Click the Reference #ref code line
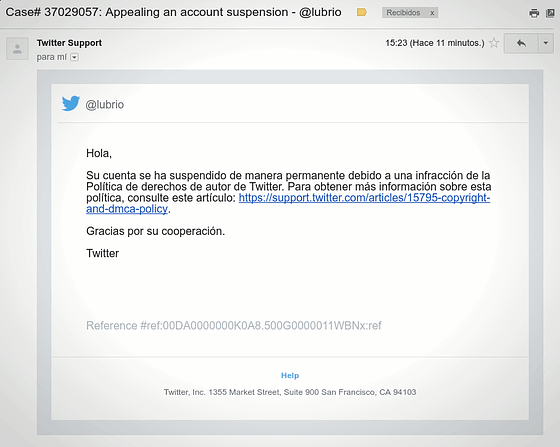Viewport: 560px width, 447px height. [x=234, y=326]
